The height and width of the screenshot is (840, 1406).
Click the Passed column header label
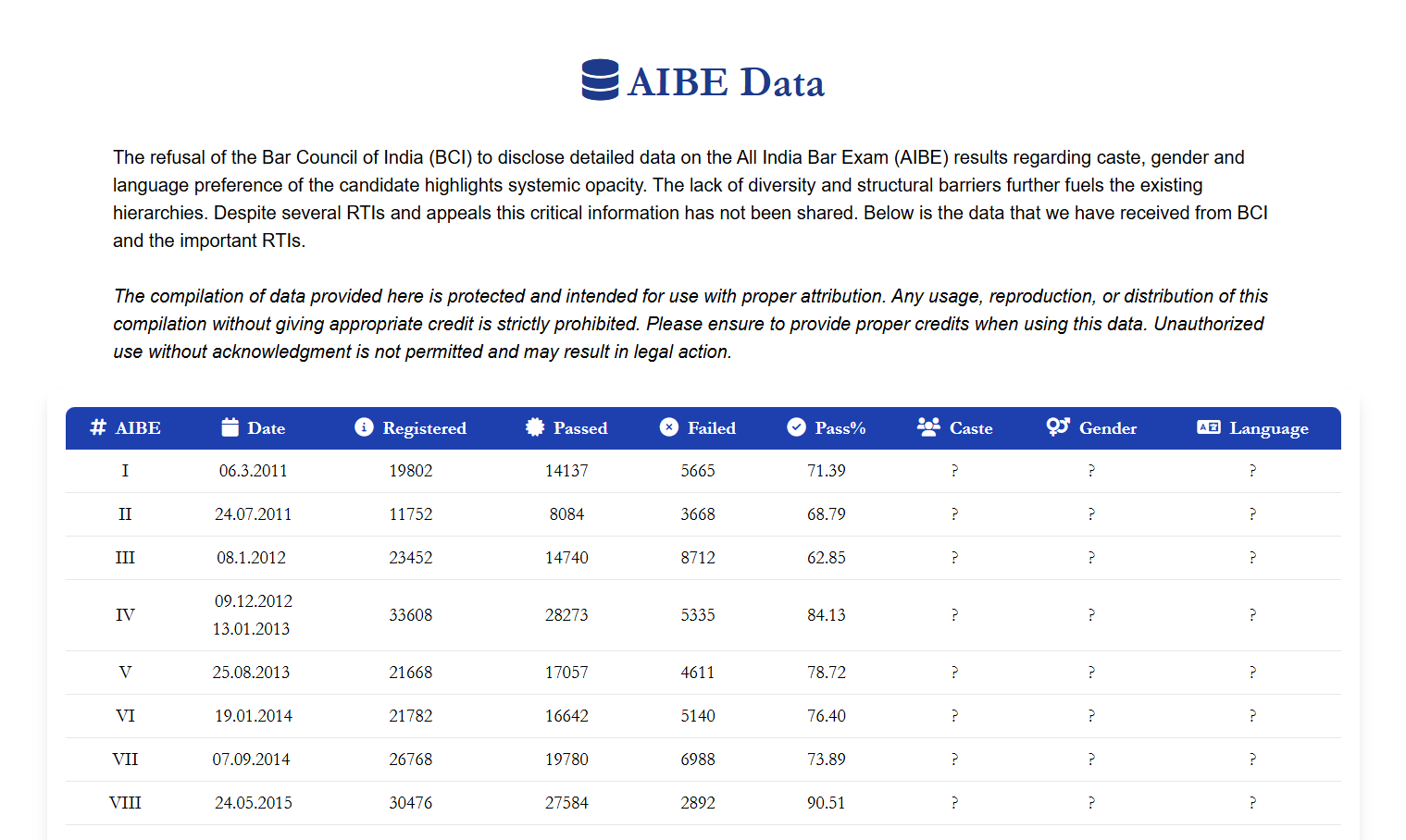(x=580, y=428)
